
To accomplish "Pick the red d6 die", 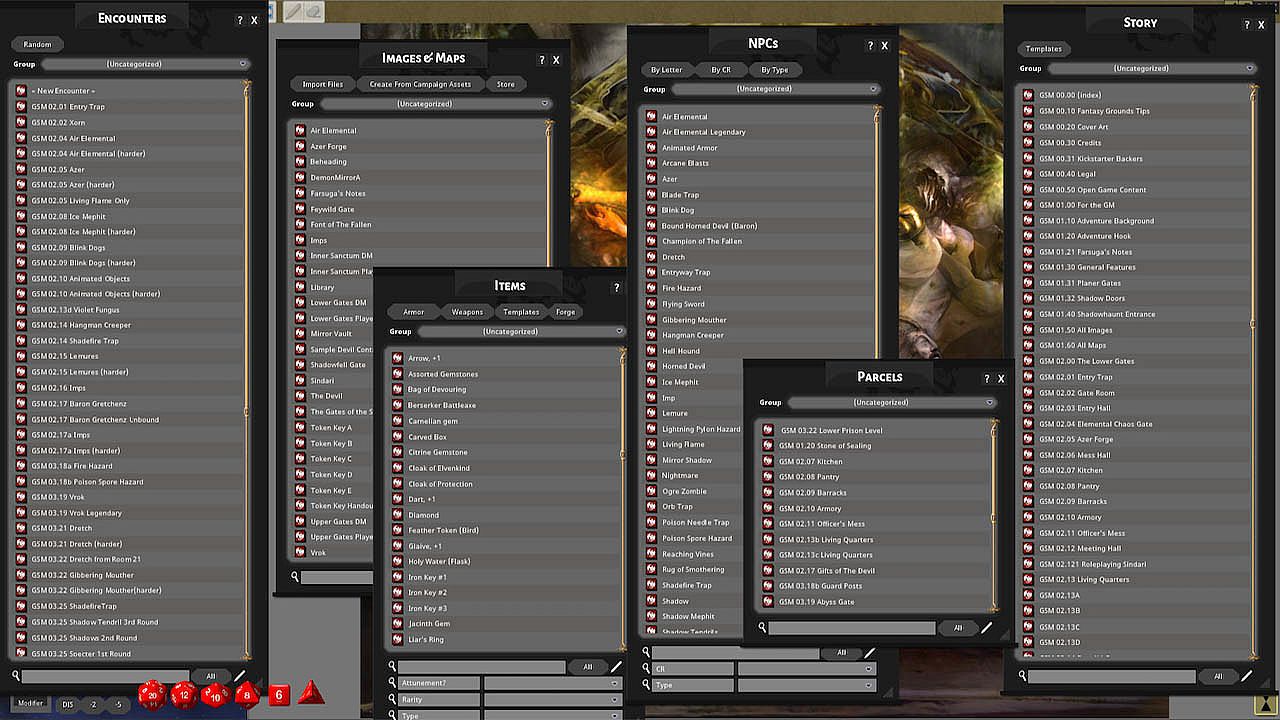I will click(279, 694).
